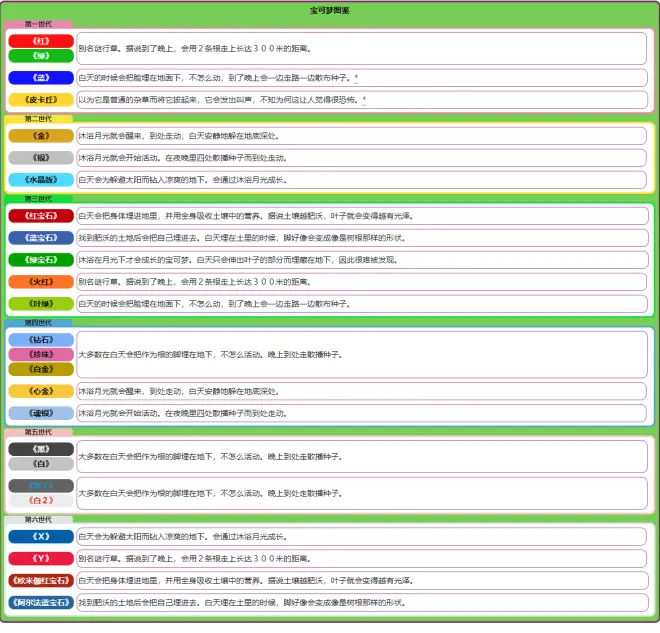Click the 《金》 row description text
This screenshot has width=660, height=633.
(x=179, y=136)
